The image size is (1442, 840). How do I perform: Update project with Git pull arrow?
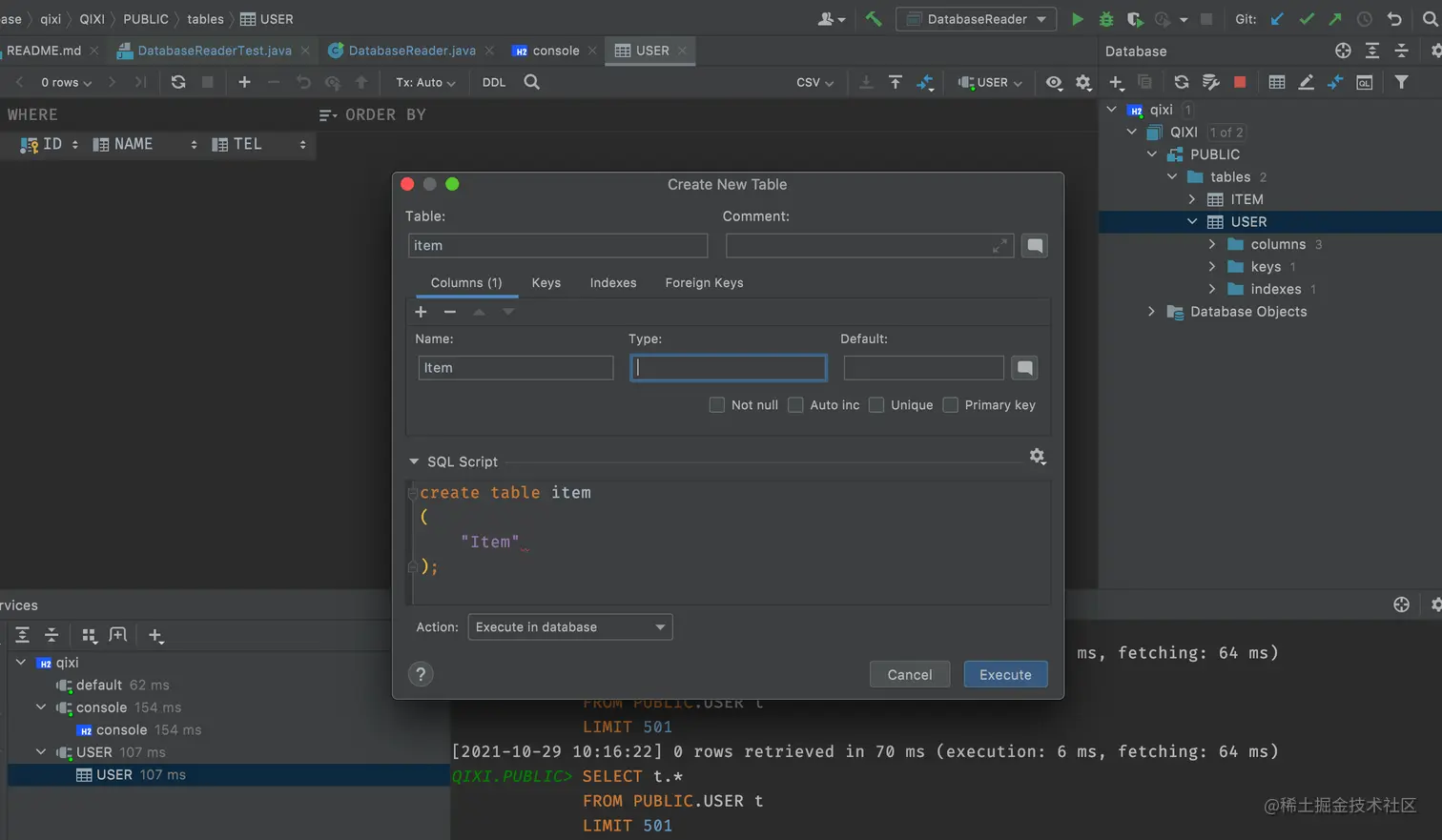[x=1277, y=19]
